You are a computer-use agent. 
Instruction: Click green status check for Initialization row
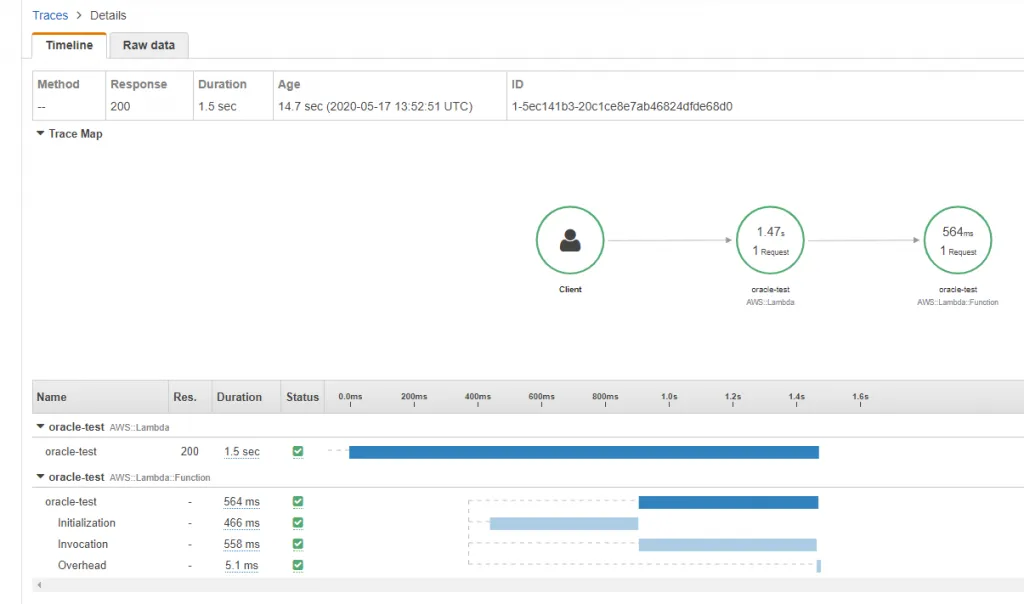pos(298,523)
